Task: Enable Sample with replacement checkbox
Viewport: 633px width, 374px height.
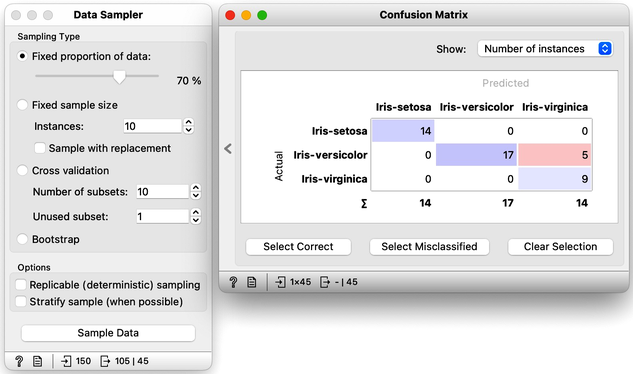Action: tap(40, 148)
